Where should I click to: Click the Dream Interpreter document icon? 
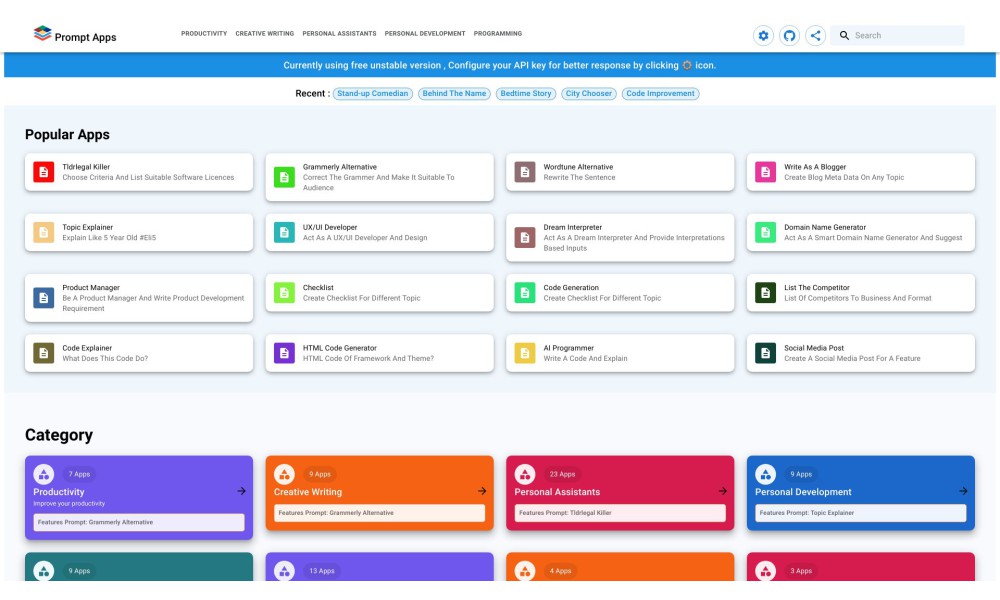tap(524, 237)
